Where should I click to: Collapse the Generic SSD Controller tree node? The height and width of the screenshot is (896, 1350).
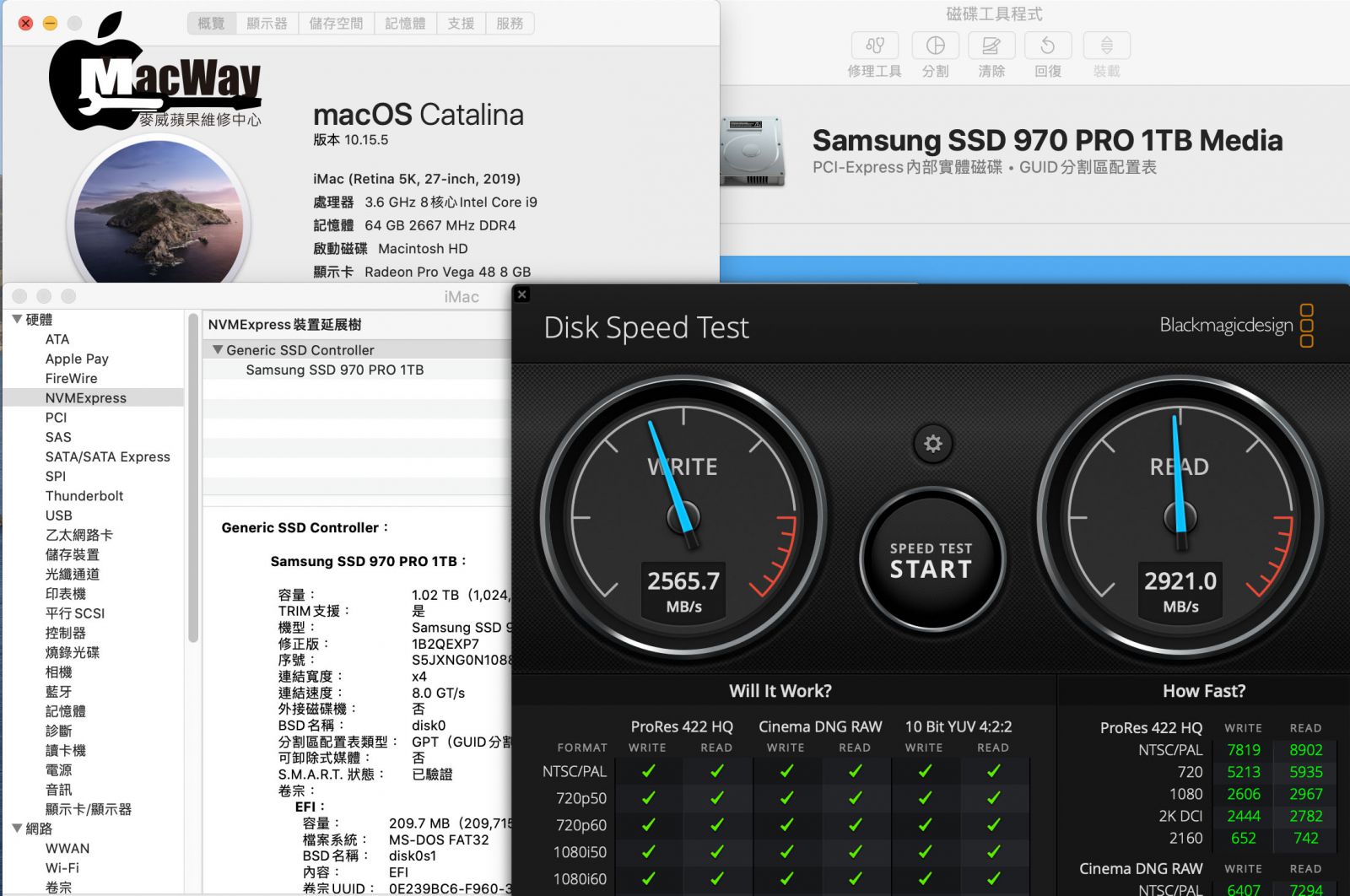click(x=218, y=349)
